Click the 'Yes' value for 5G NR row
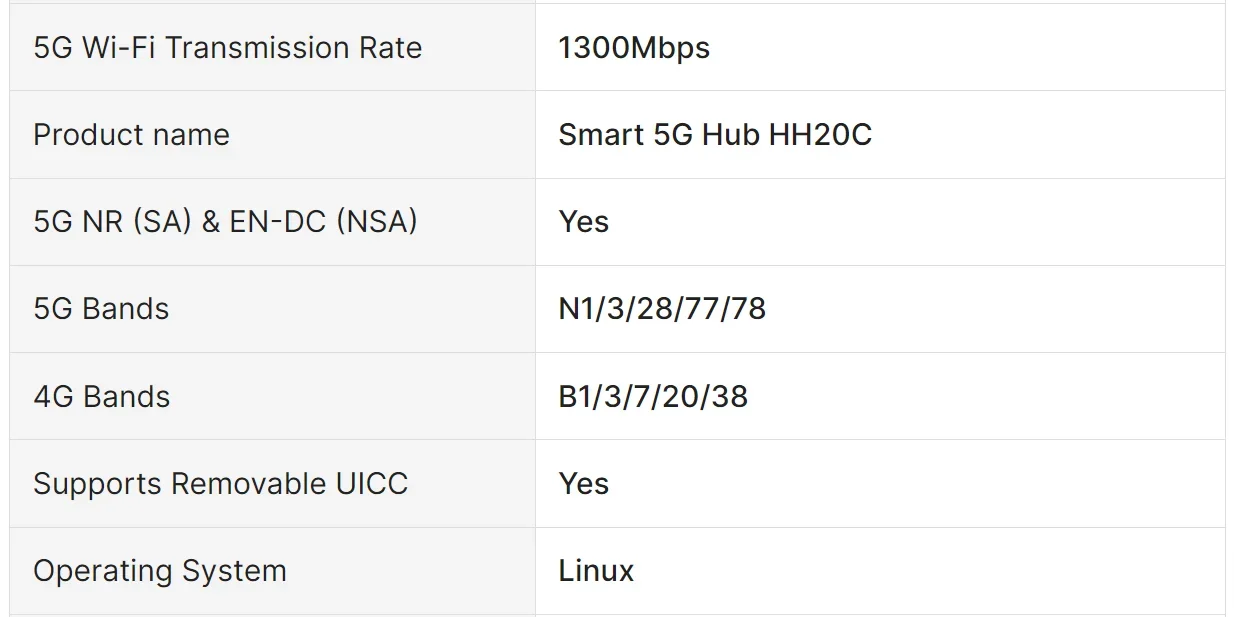The image size is (1234, 617). 583,222
